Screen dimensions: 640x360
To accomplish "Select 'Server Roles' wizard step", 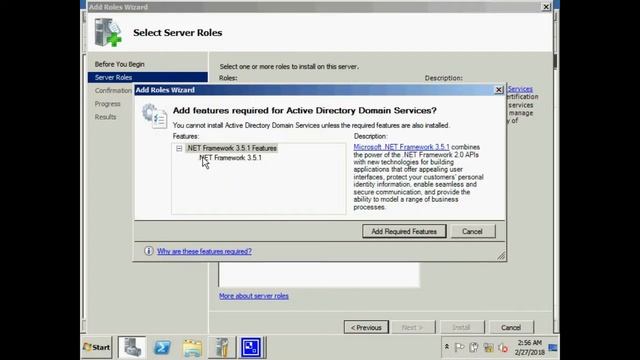I will (148, 78).
